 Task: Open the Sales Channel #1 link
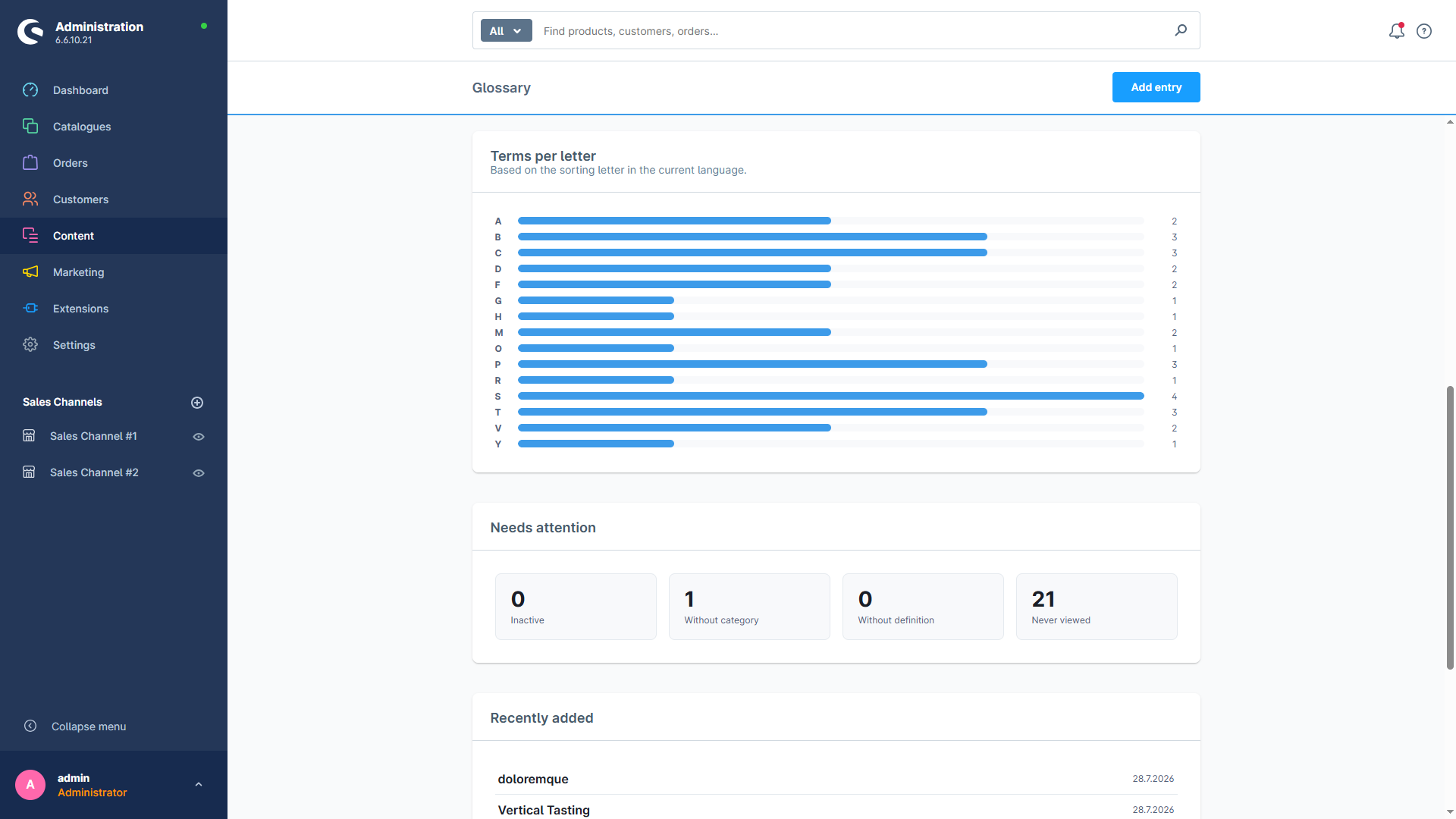pyautogui.click(x=93, y=436)
